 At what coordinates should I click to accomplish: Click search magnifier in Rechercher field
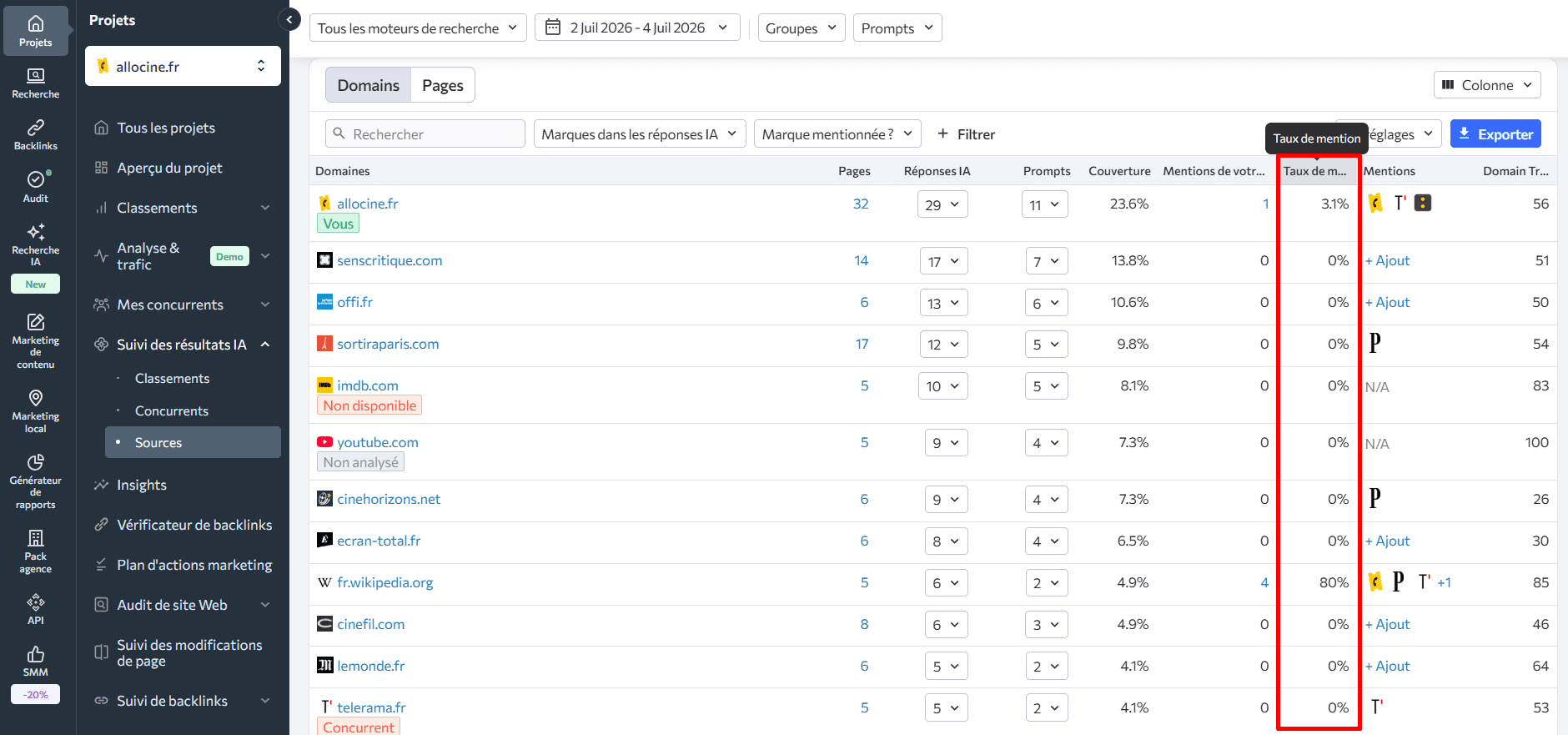coord(339,133)
